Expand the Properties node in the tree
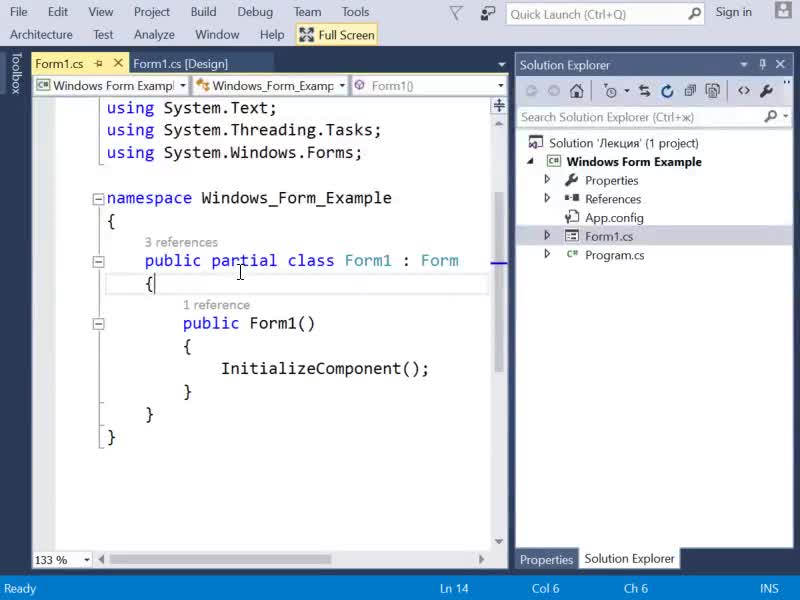 [x=547, y=180]
